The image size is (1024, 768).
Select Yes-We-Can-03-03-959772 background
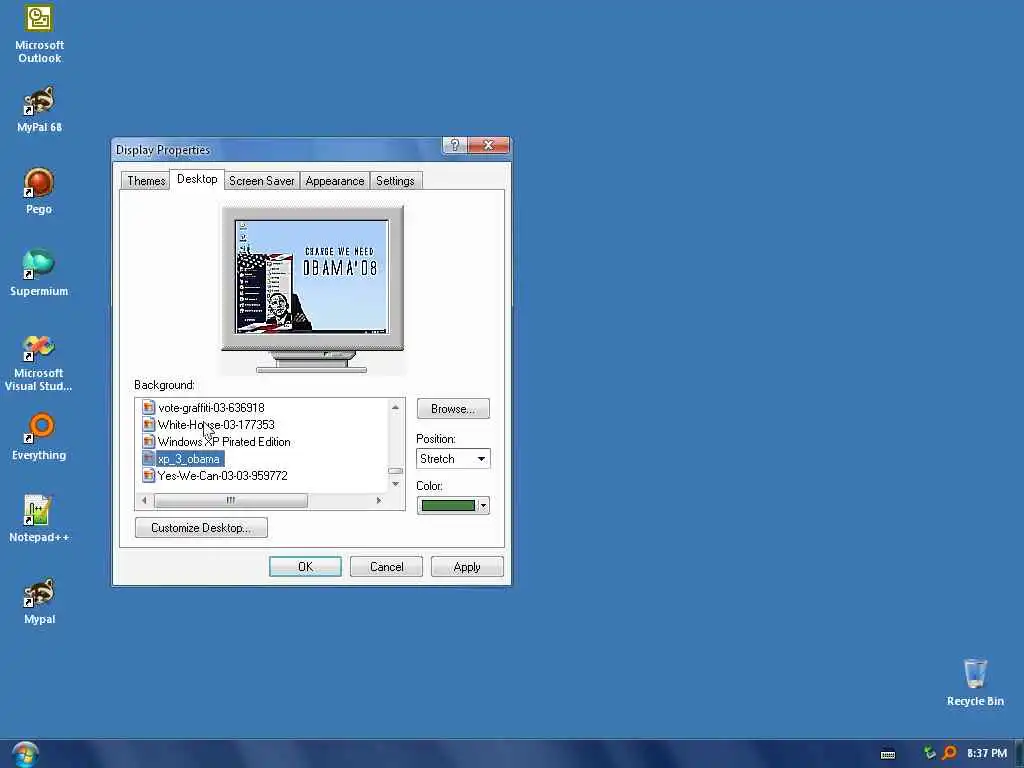point(222,475)
